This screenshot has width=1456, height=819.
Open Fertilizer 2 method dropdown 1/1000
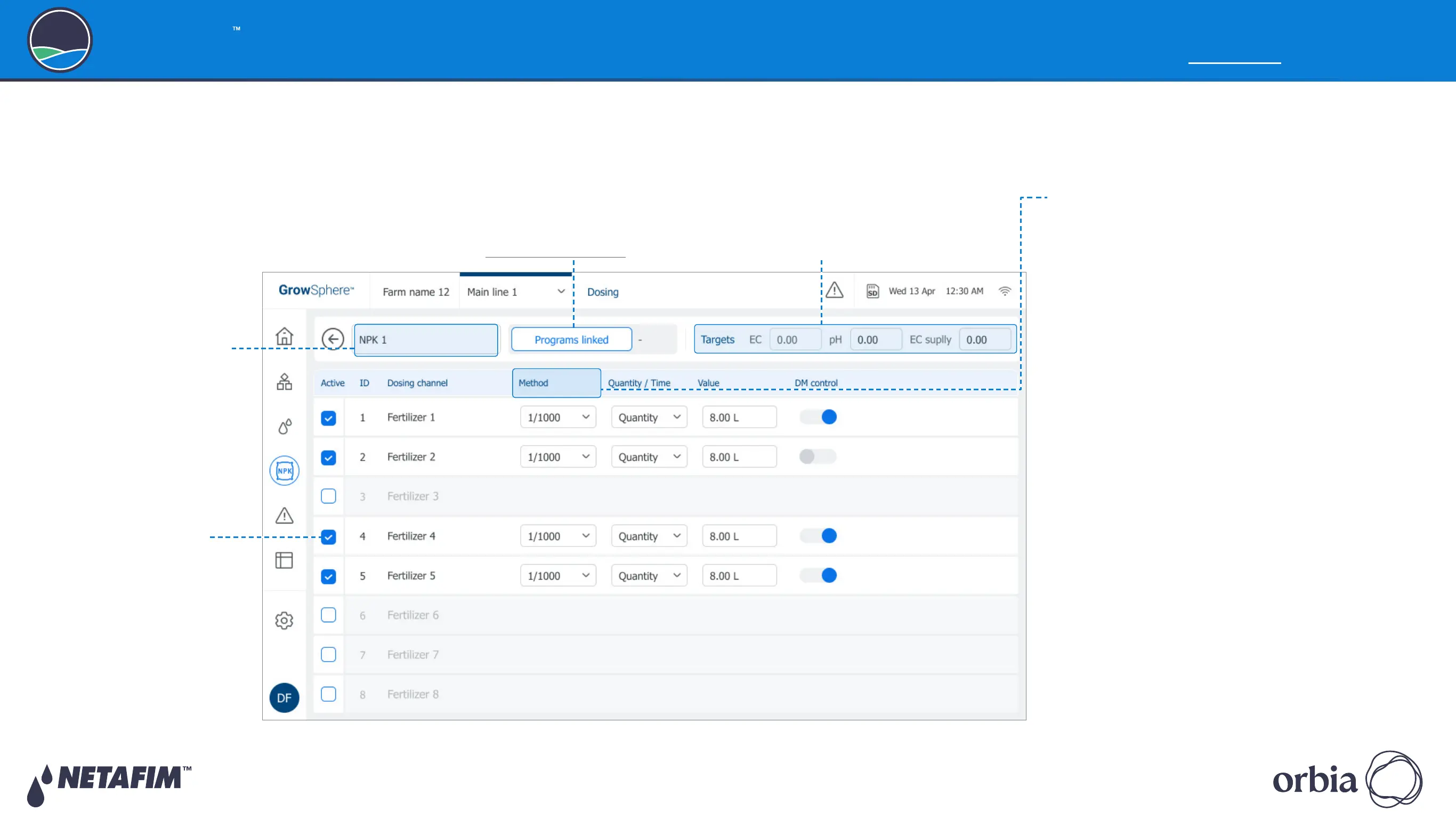[x=558, y=456]
